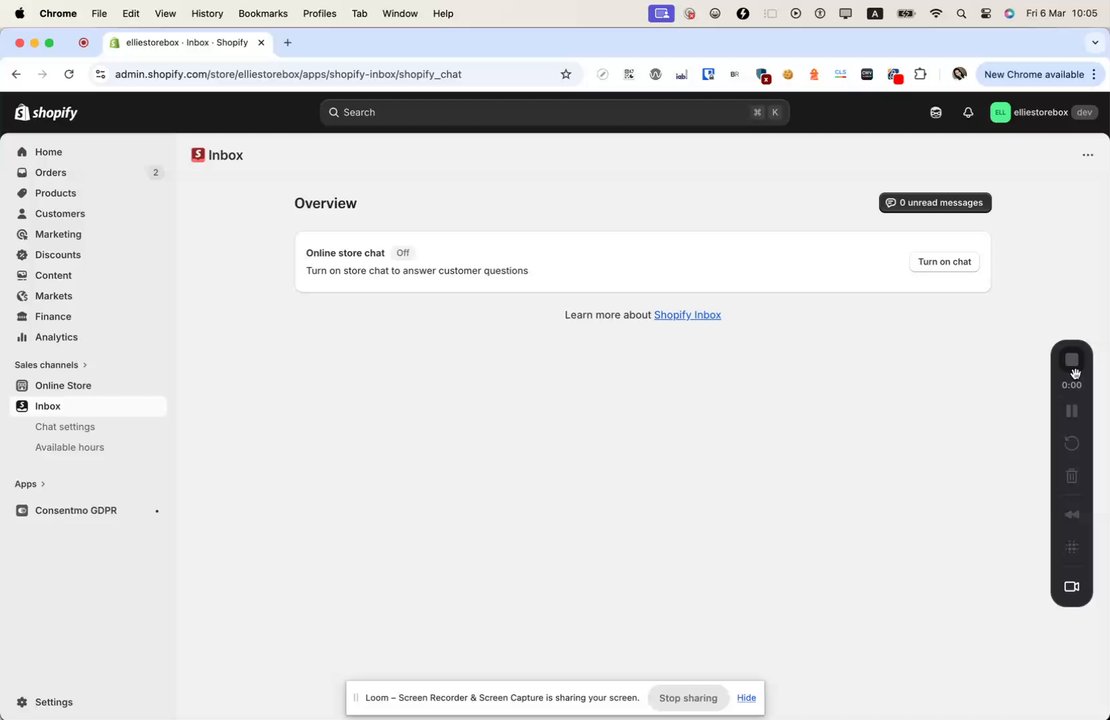Image resolution: width=1110 pixels, height=720 pixels.
Task: Pause the Loom recording
Action: (1071, 411)
